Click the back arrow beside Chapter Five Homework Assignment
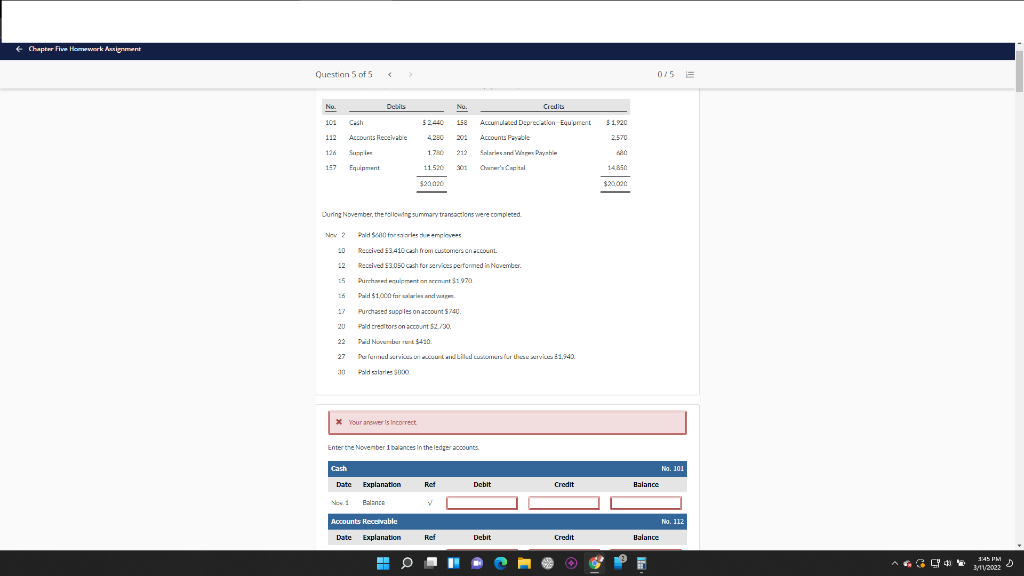The width and height of the screenshot is (1024, 576). pos(19,49)
